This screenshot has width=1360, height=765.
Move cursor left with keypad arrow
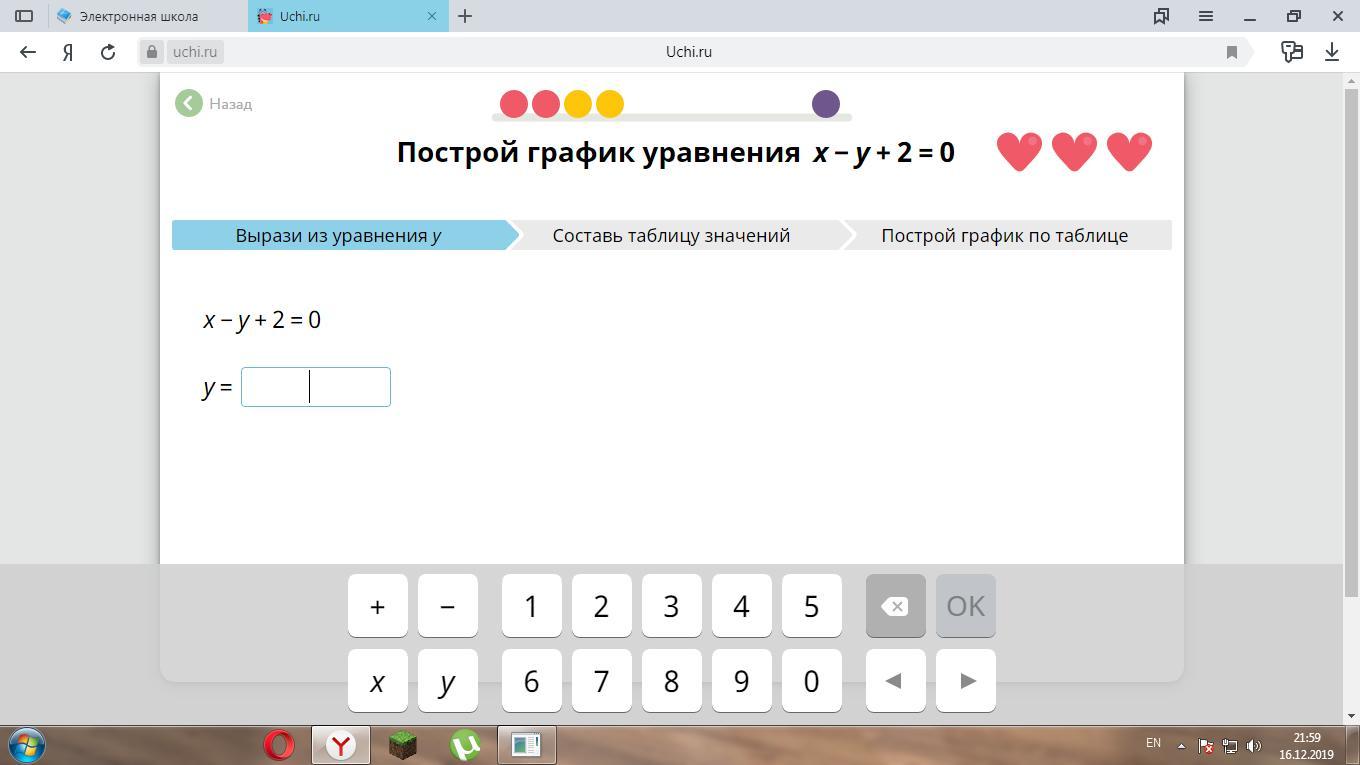pyautogui.click(x=895, y=681)
